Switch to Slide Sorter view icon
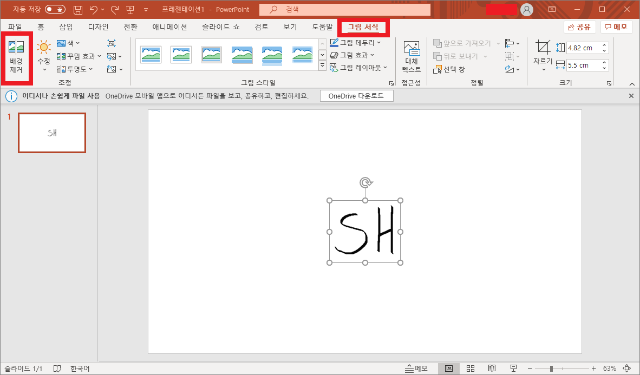The image size is (640, 375). (471, 368)
